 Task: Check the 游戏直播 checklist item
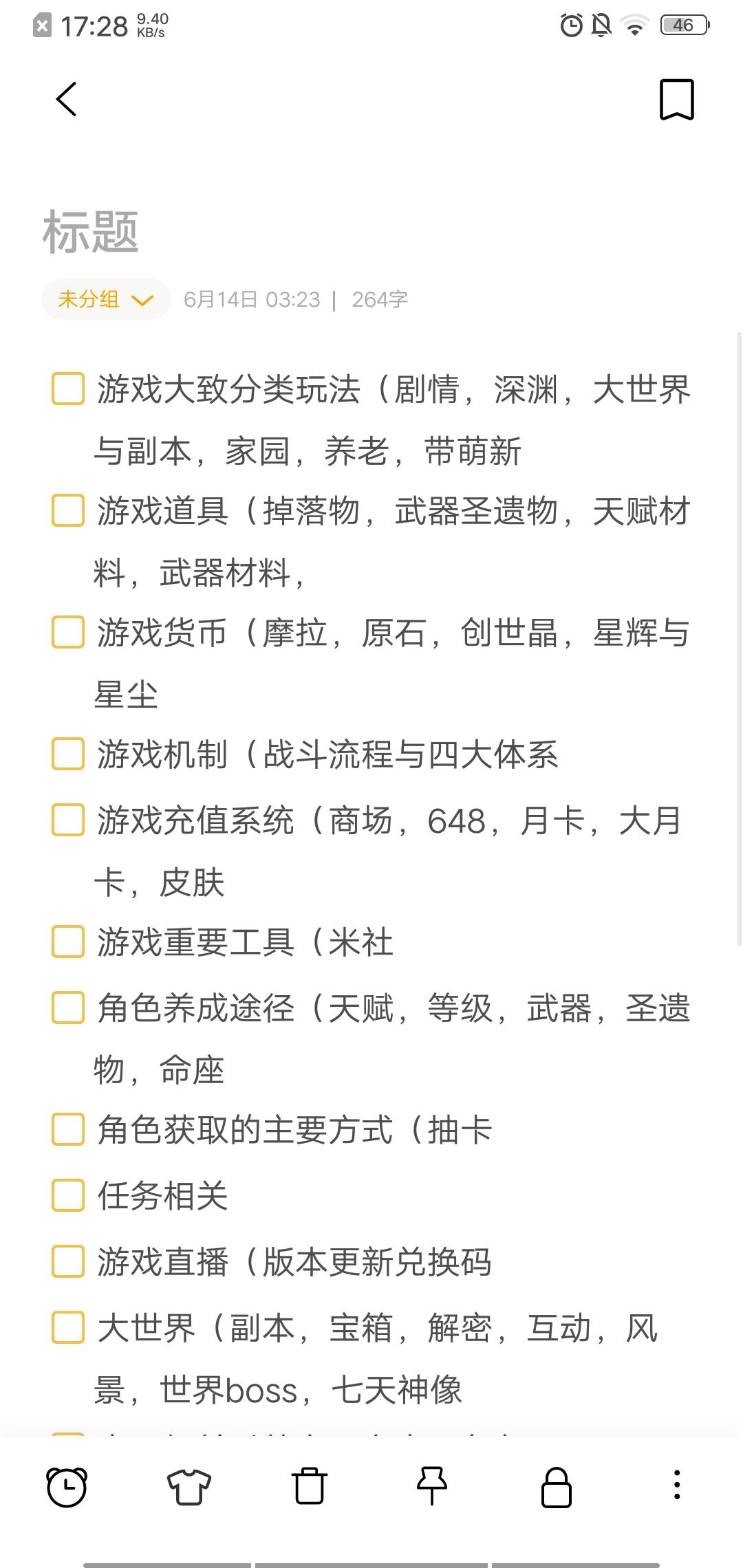[68, 1261]
